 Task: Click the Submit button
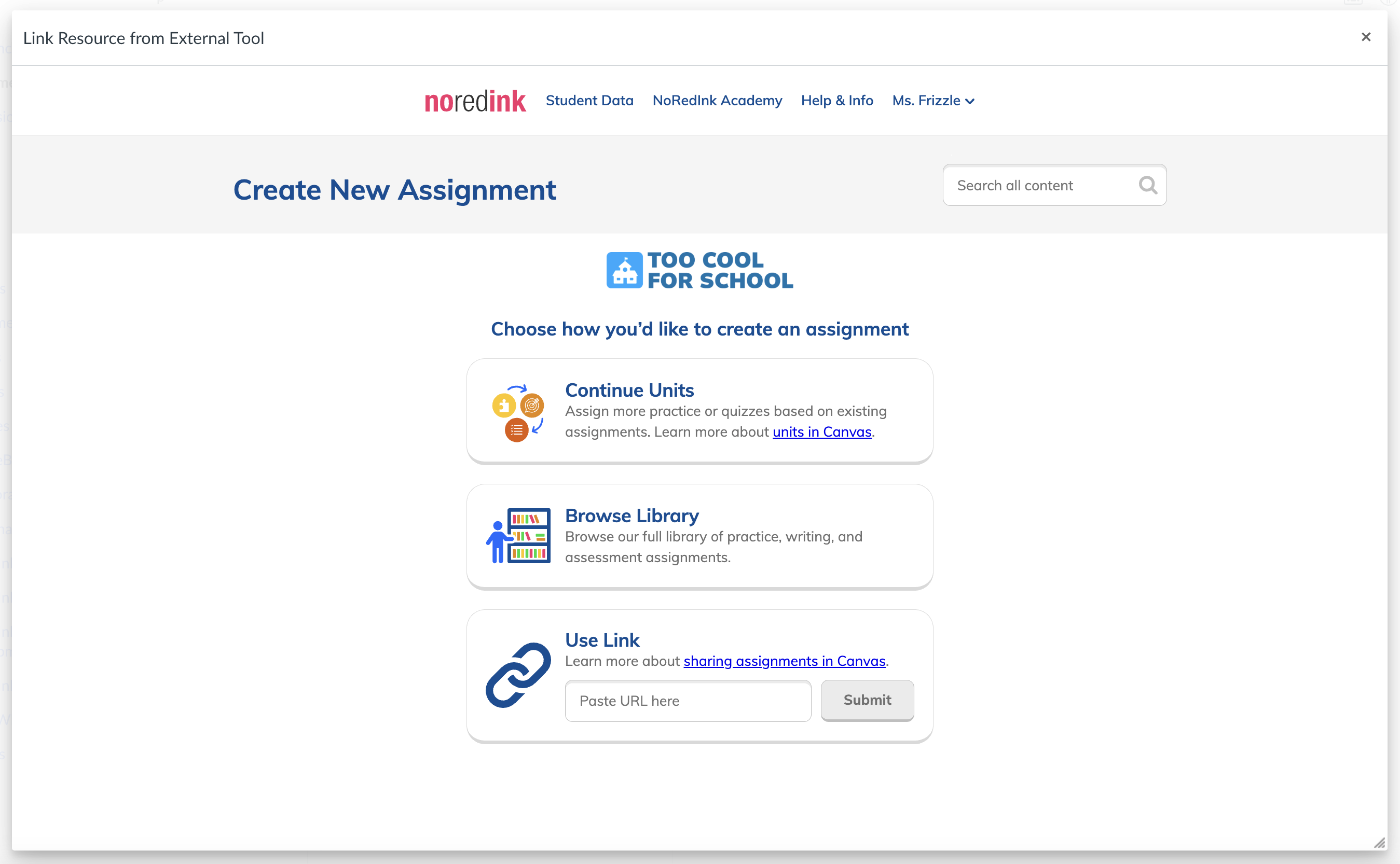tap(867, 700)
